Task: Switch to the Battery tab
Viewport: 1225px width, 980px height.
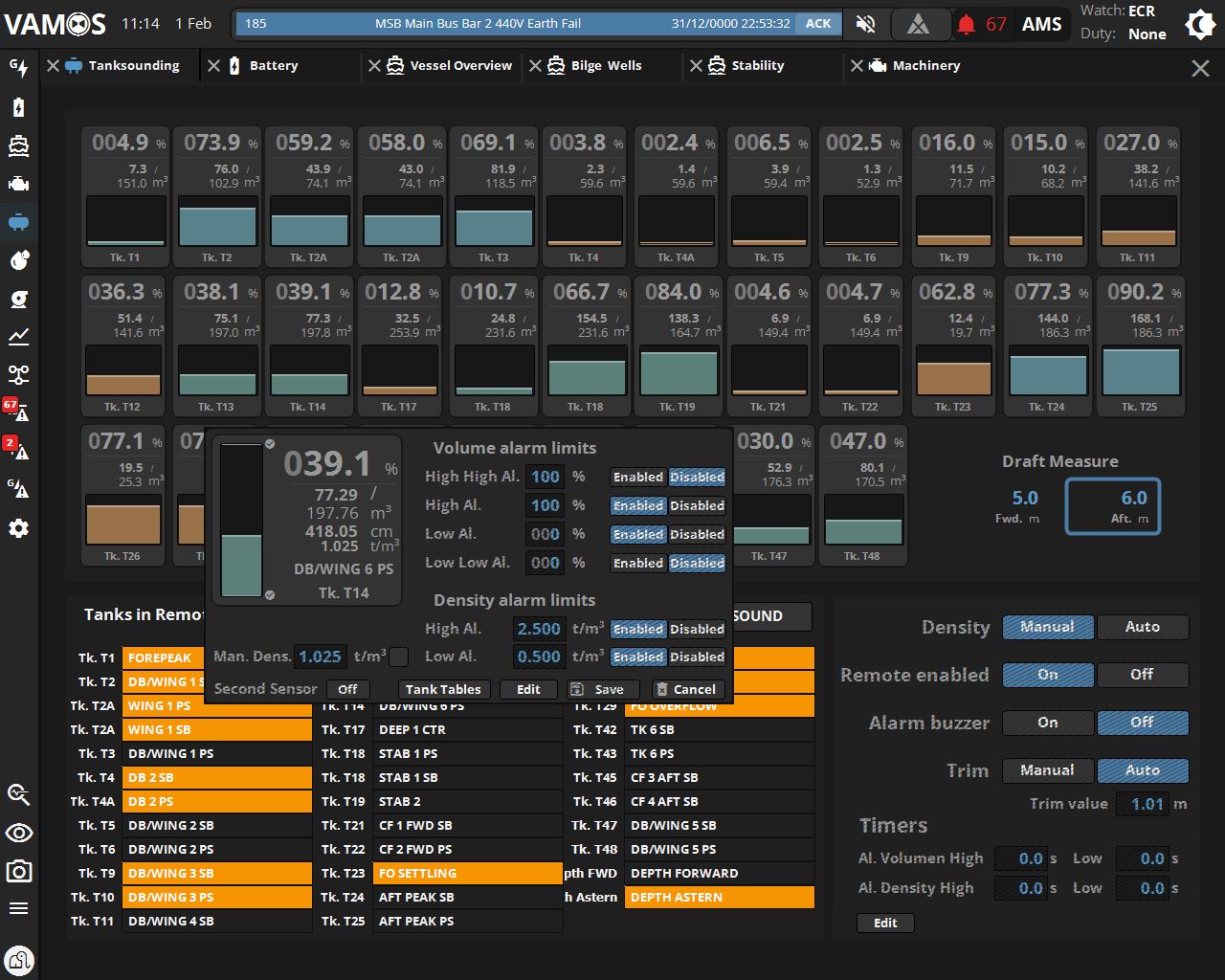Action: pyautogui.click(x=274, y=65)
